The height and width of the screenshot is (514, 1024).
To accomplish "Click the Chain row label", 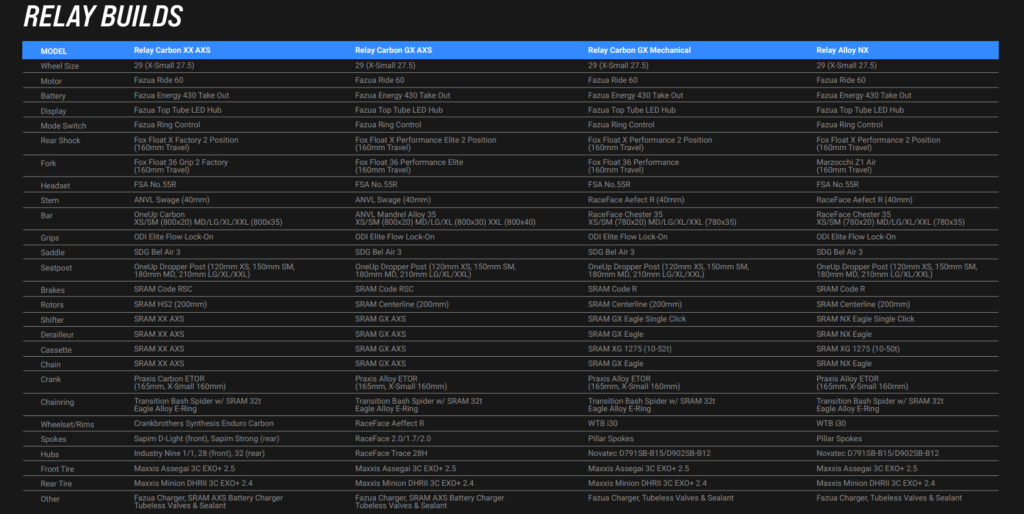I will pyautogui.click(x=50, y=364).
